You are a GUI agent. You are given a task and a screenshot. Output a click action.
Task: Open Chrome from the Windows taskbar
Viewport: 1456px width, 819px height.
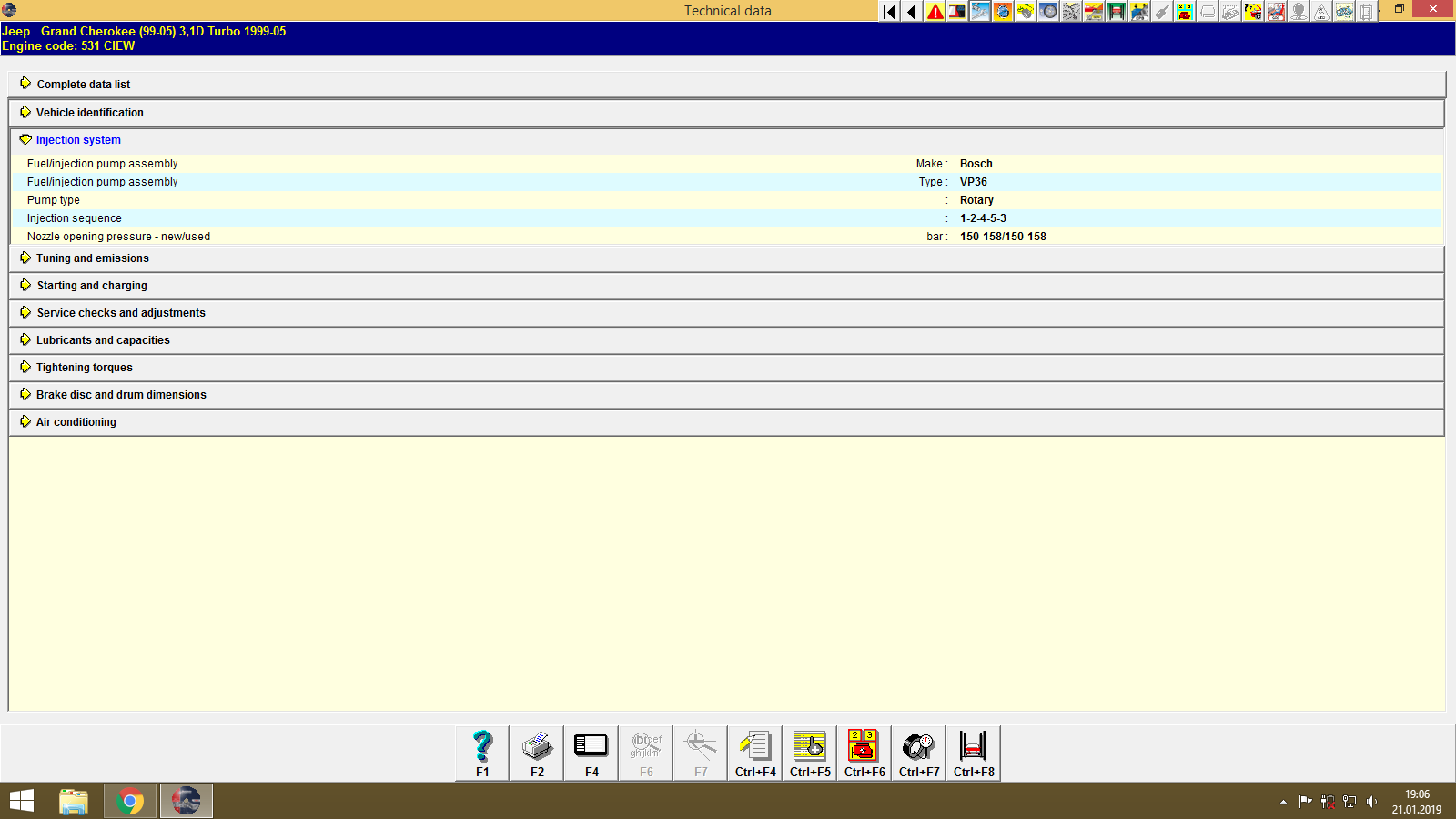129,801
